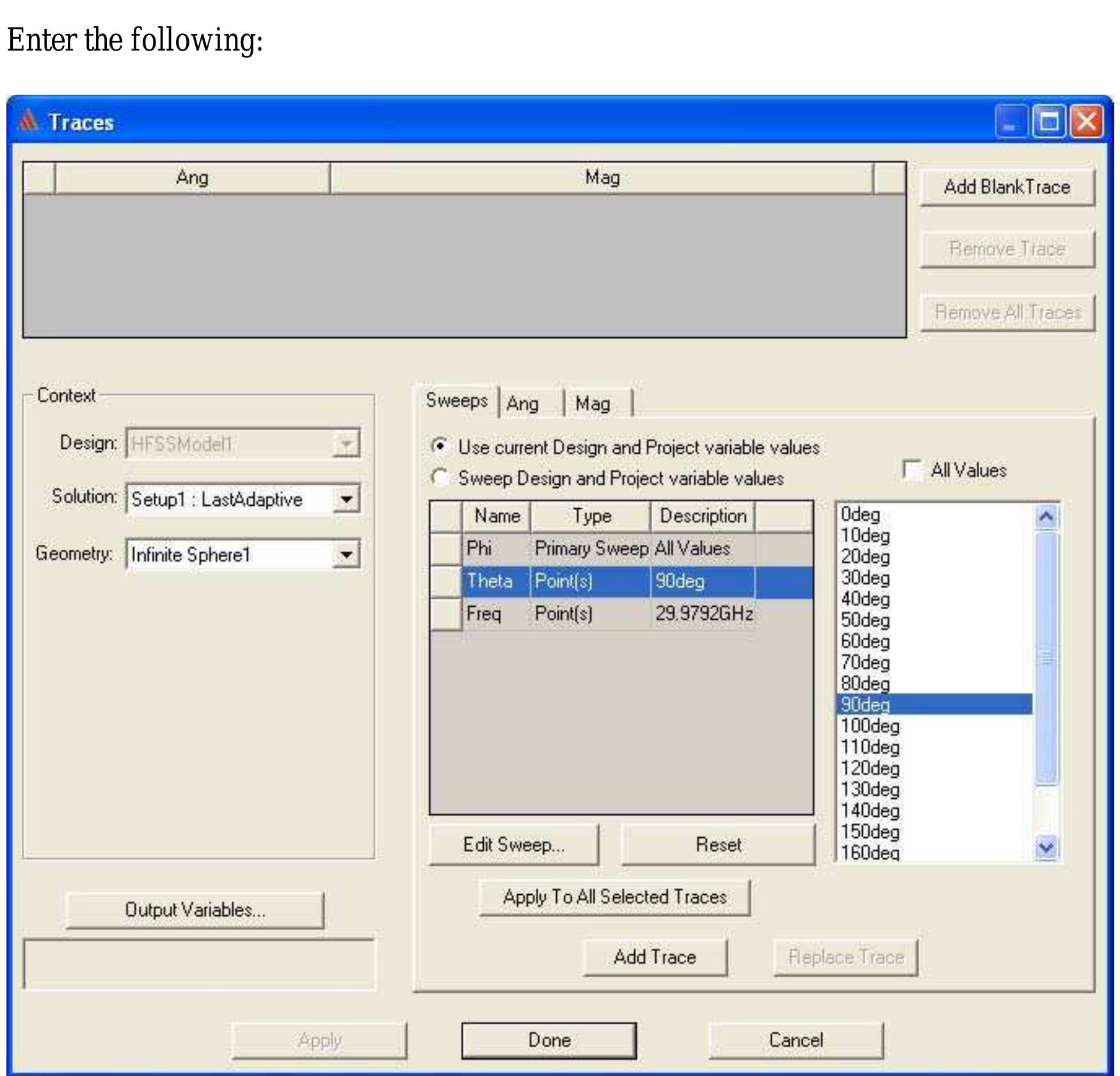Switch to the Ang tab
Screen dimensions: 1120x1076
pyautogui.click(x=523, y=403)
